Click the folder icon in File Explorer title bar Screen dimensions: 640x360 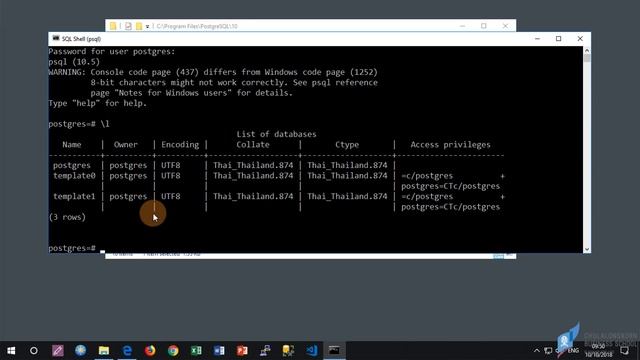coord(113,26)
